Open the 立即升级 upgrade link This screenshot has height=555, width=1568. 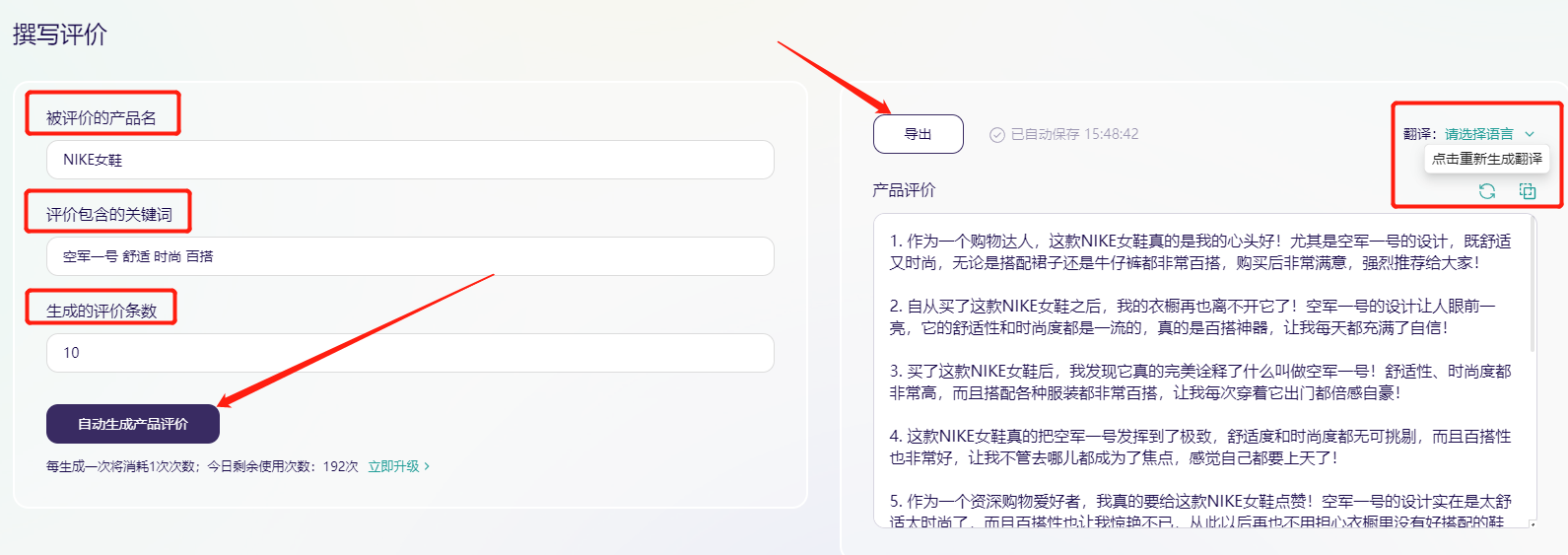393,466
